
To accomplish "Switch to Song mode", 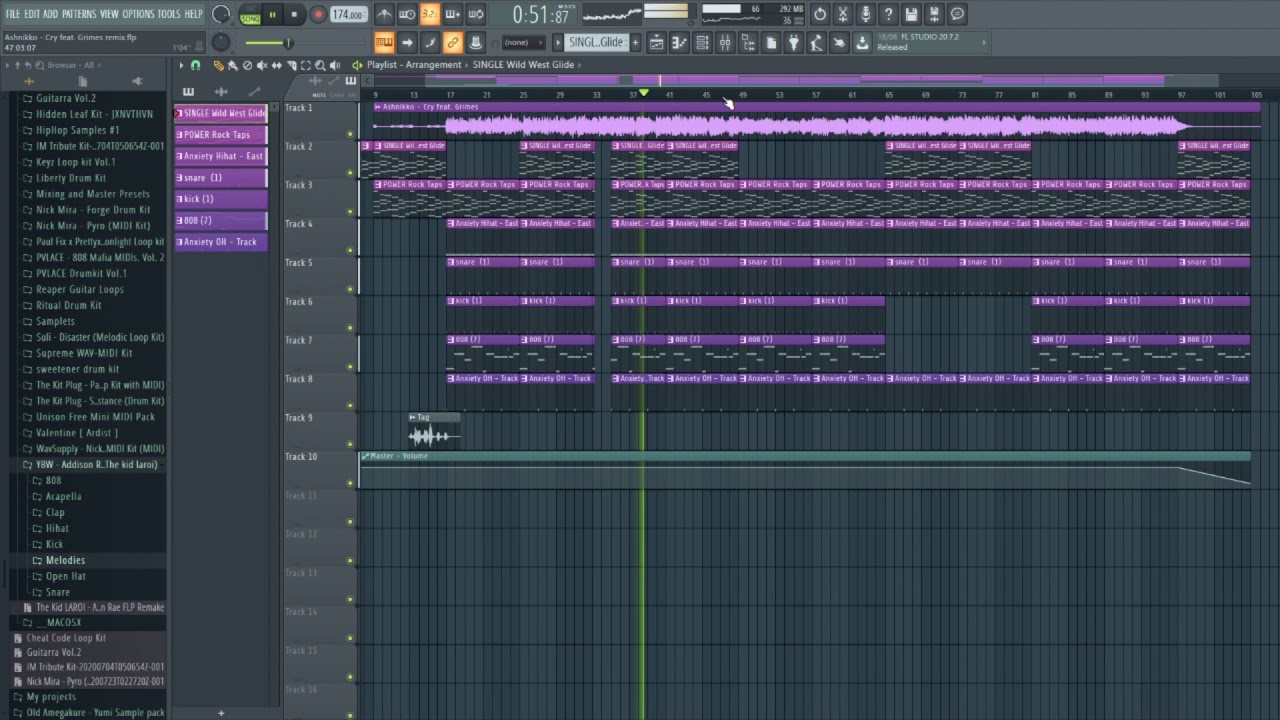I will click(x=250, y=18).
